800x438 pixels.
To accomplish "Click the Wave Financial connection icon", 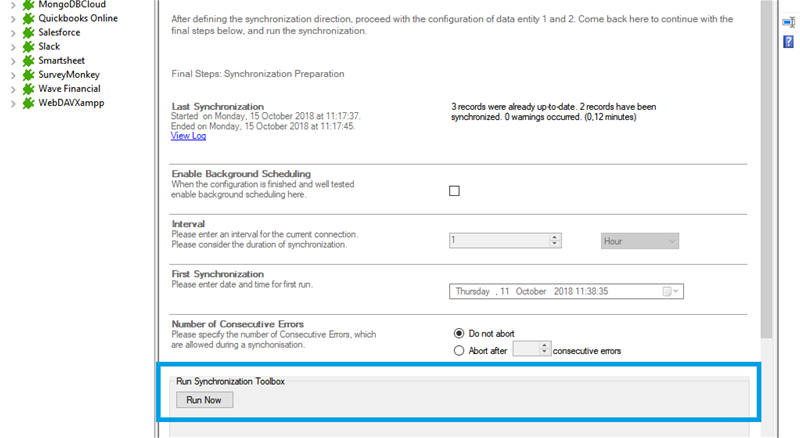I will coord(28,88).
